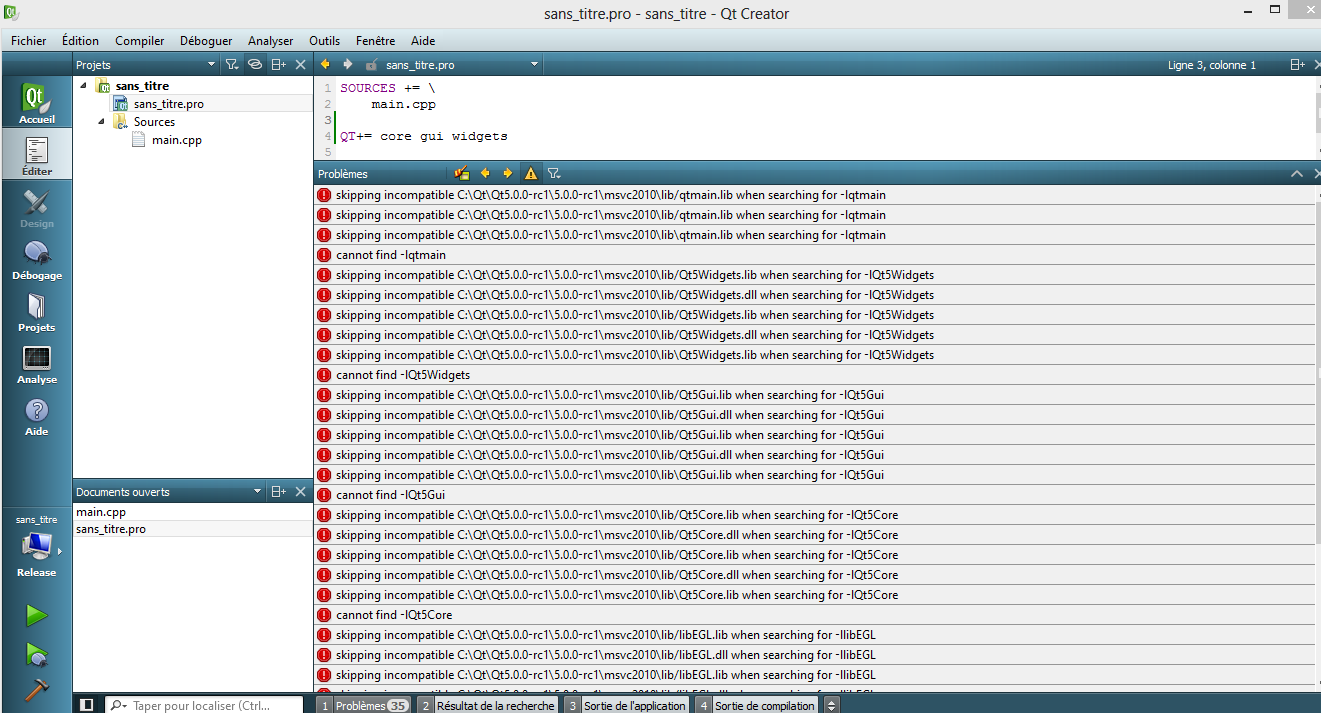Select sans_titre.pro in project tree
Image resolution: width=1321 pixels, height=713 pixels.
coord(168,104)
